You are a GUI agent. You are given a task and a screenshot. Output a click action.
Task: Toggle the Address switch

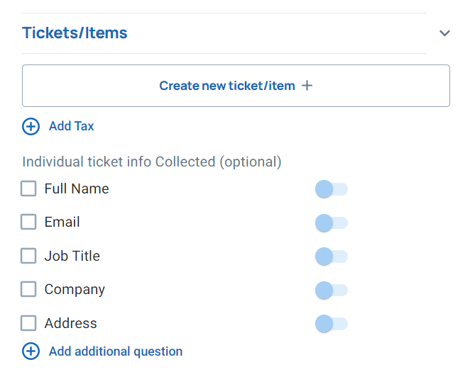click(331, 324)
